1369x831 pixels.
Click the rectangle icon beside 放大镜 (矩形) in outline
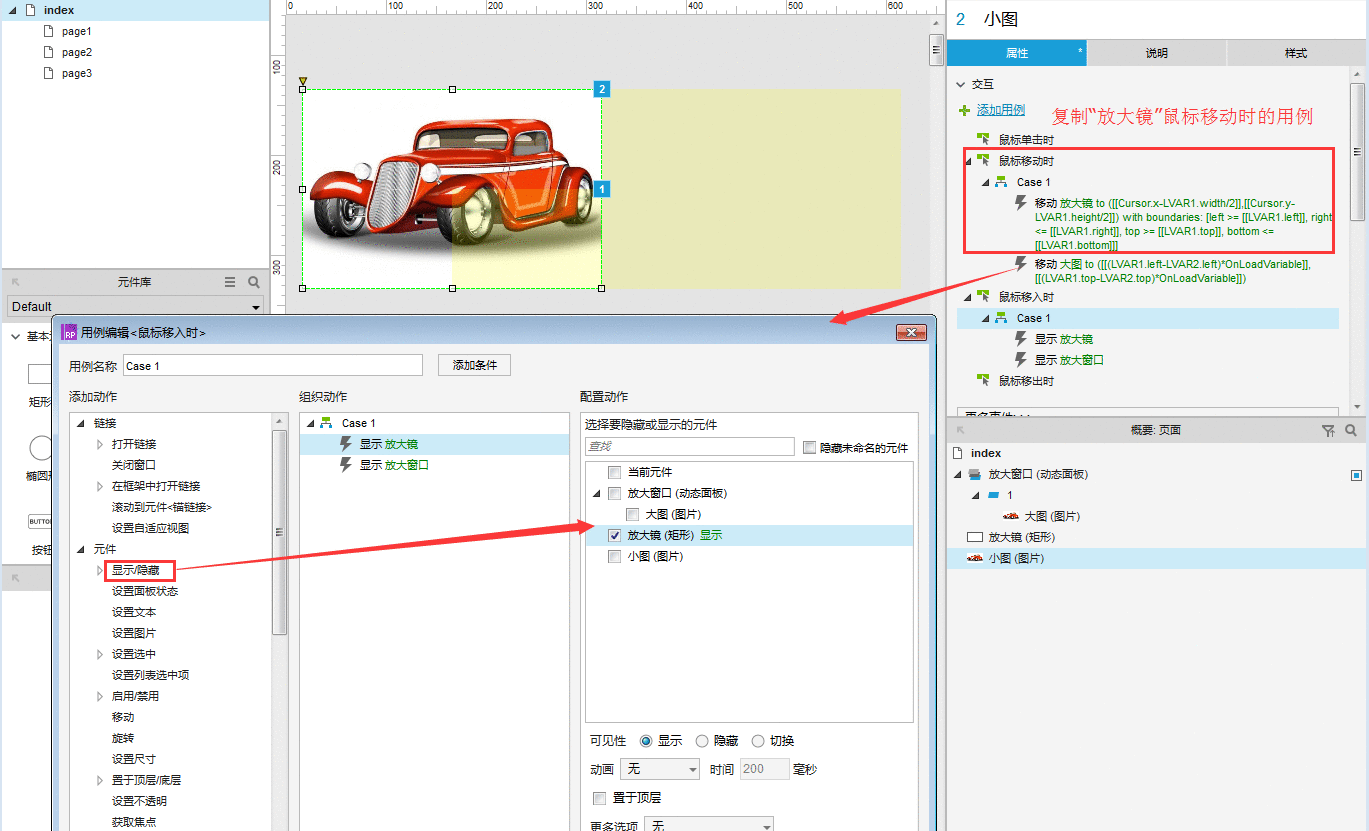[x=975, y=537]
